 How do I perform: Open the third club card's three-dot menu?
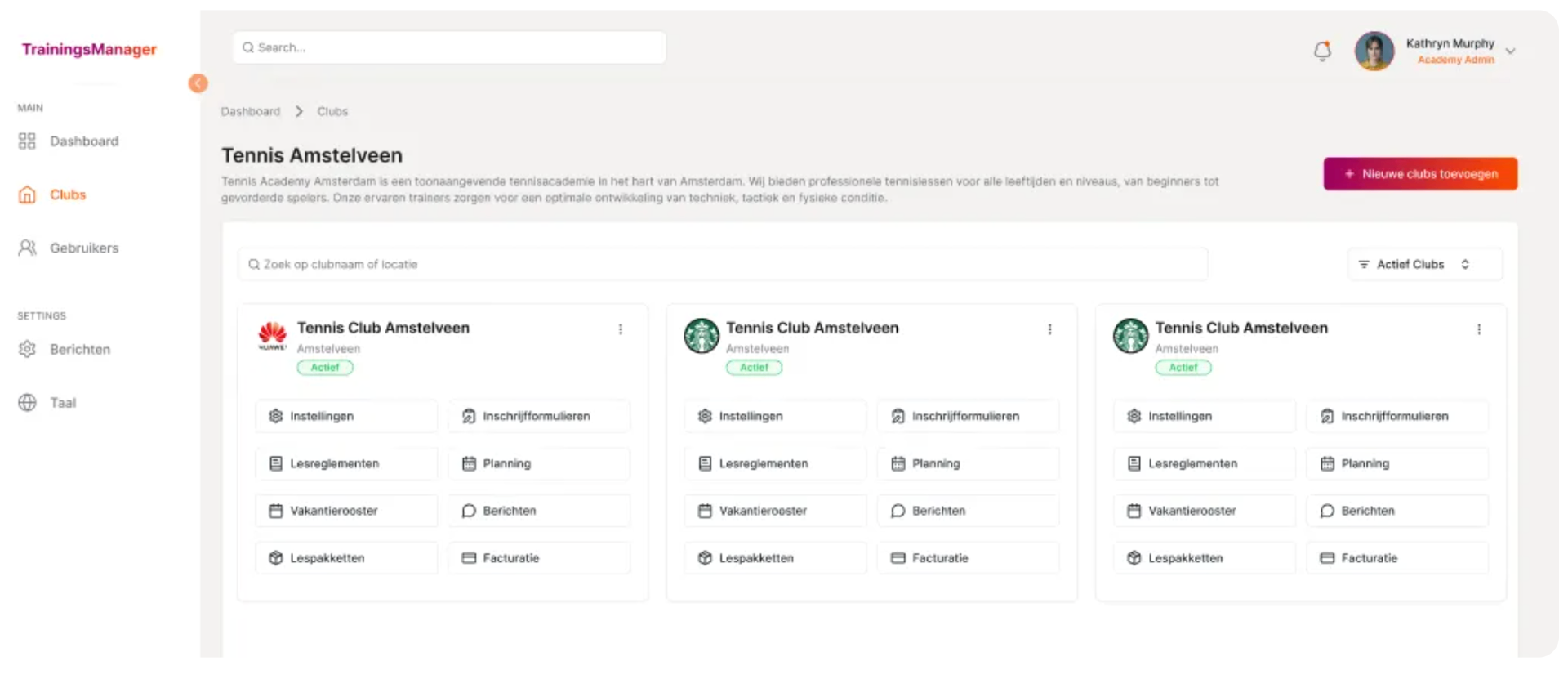1479,329
